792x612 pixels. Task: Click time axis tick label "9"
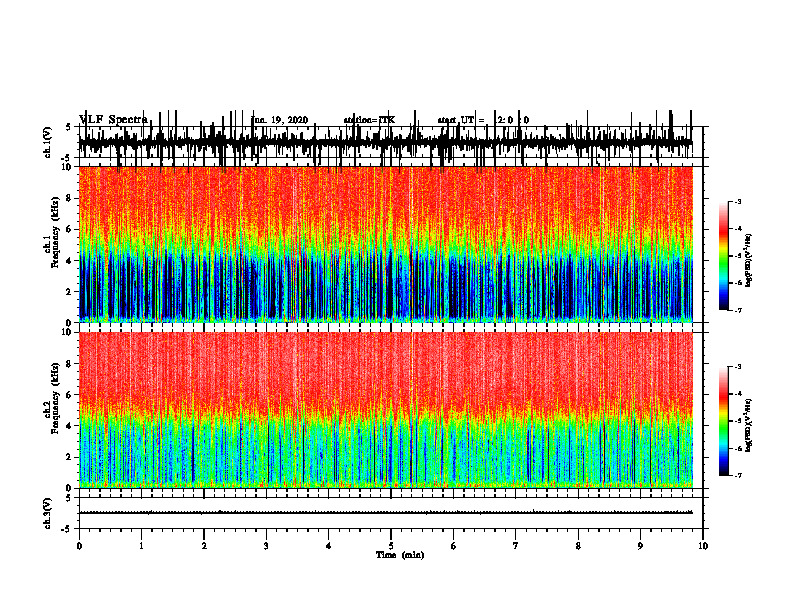(640, 546)
